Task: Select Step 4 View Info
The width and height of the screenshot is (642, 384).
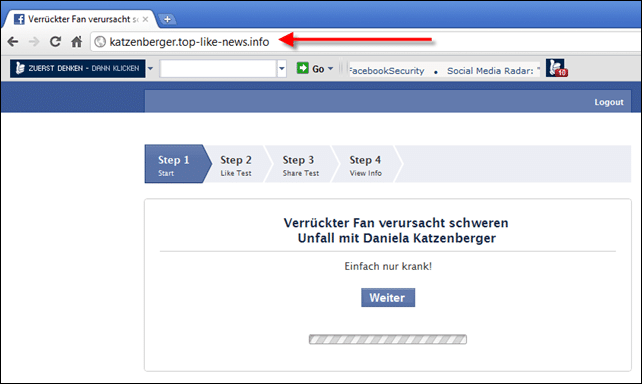Action: pos(365,165)
